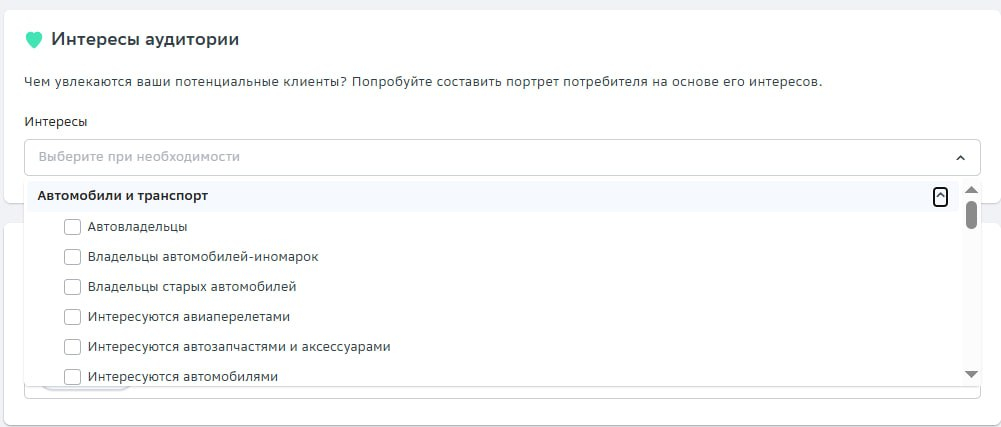Click the scrollbar down arrow in list
1001x427 pixels.
[971, 375]
